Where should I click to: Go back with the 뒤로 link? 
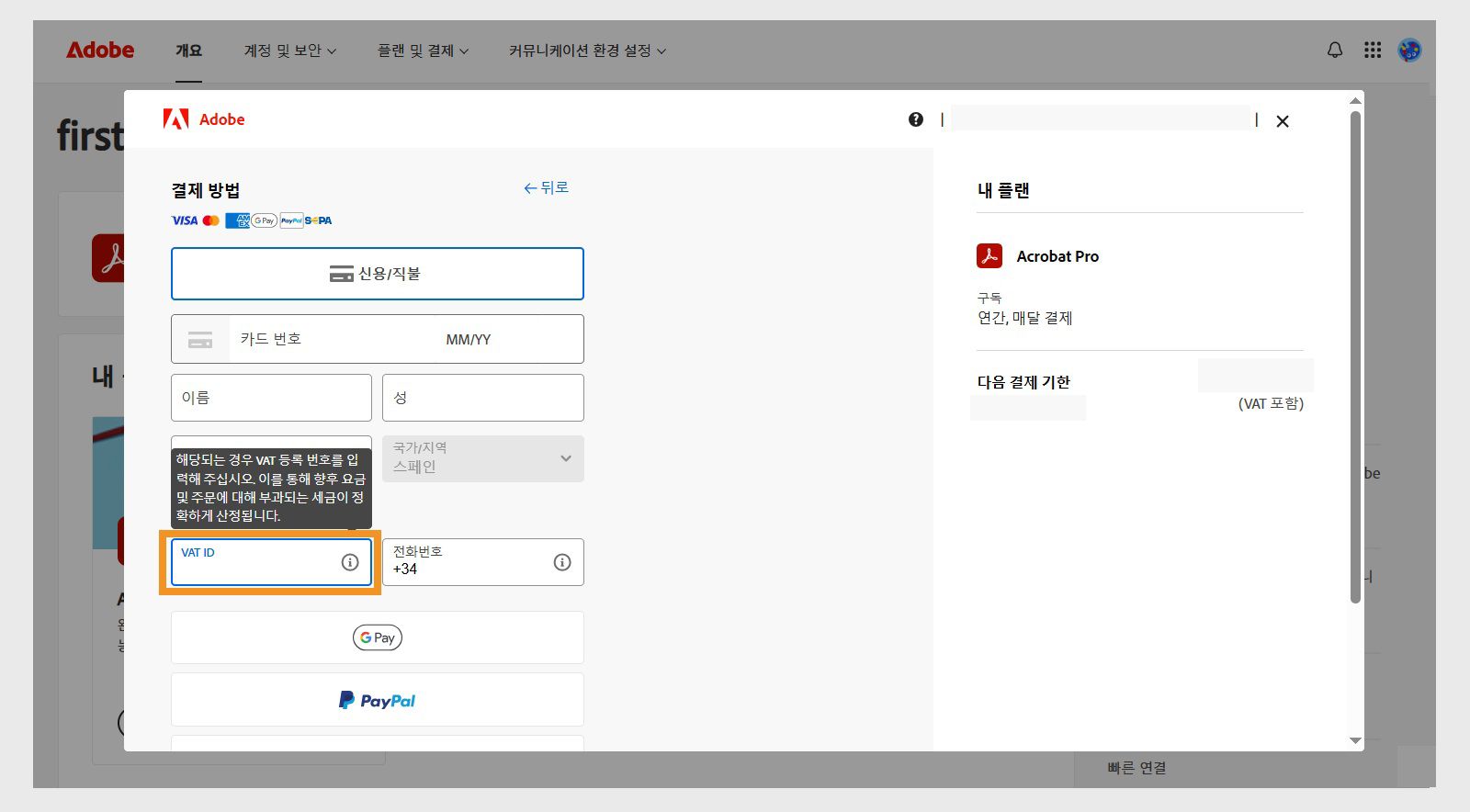pyautogui.click(x=547, y=187)
